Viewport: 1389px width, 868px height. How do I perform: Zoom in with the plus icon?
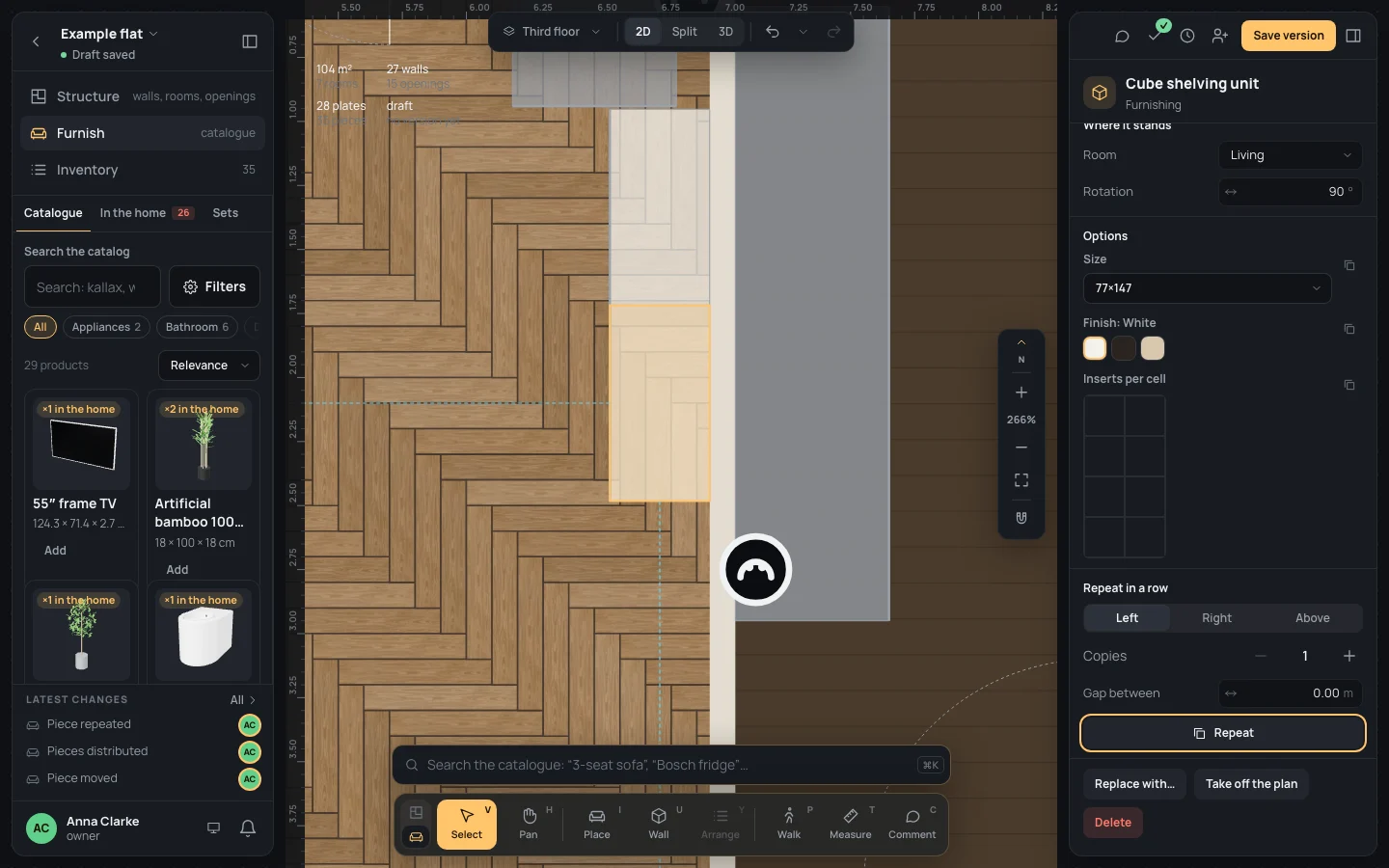pyautogui.click(x=1021, y=393)
